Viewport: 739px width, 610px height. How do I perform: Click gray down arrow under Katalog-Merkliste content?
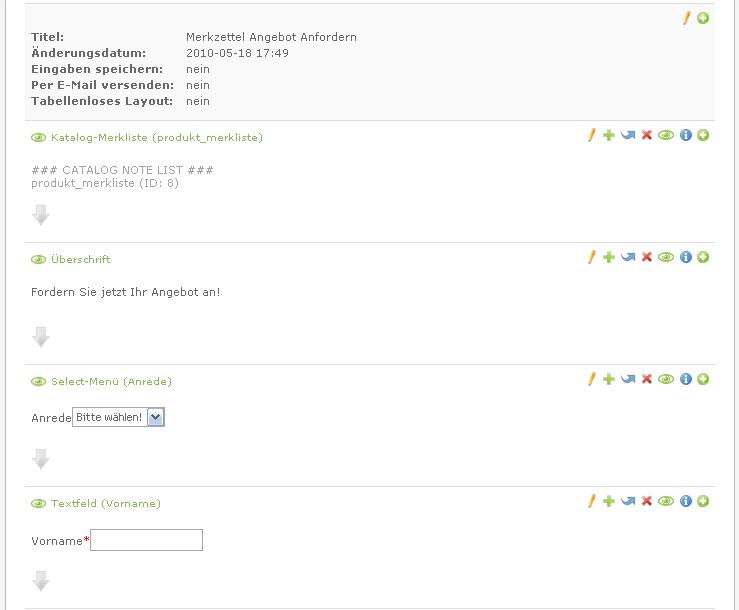coord(41,215)
